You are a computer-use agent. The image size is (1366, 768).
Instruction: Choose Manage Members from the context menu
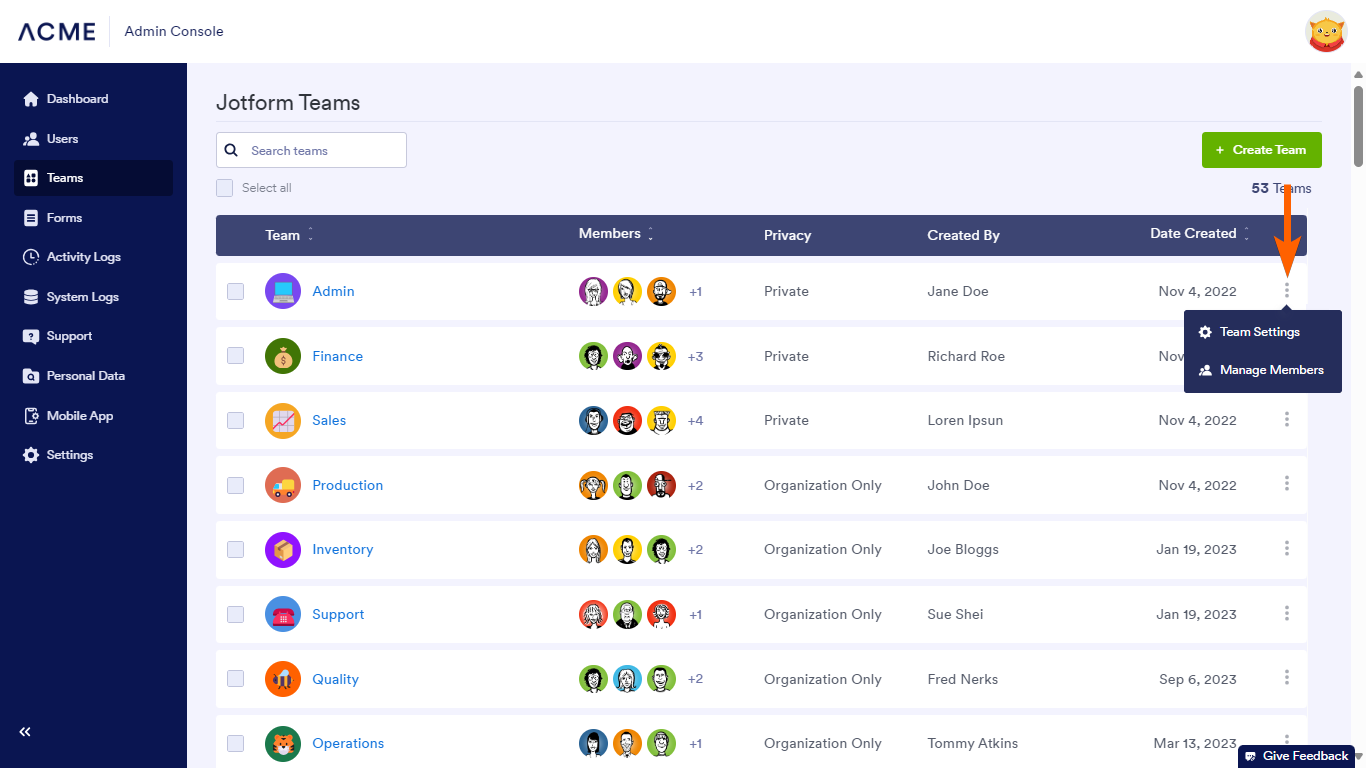[1262, 370]
